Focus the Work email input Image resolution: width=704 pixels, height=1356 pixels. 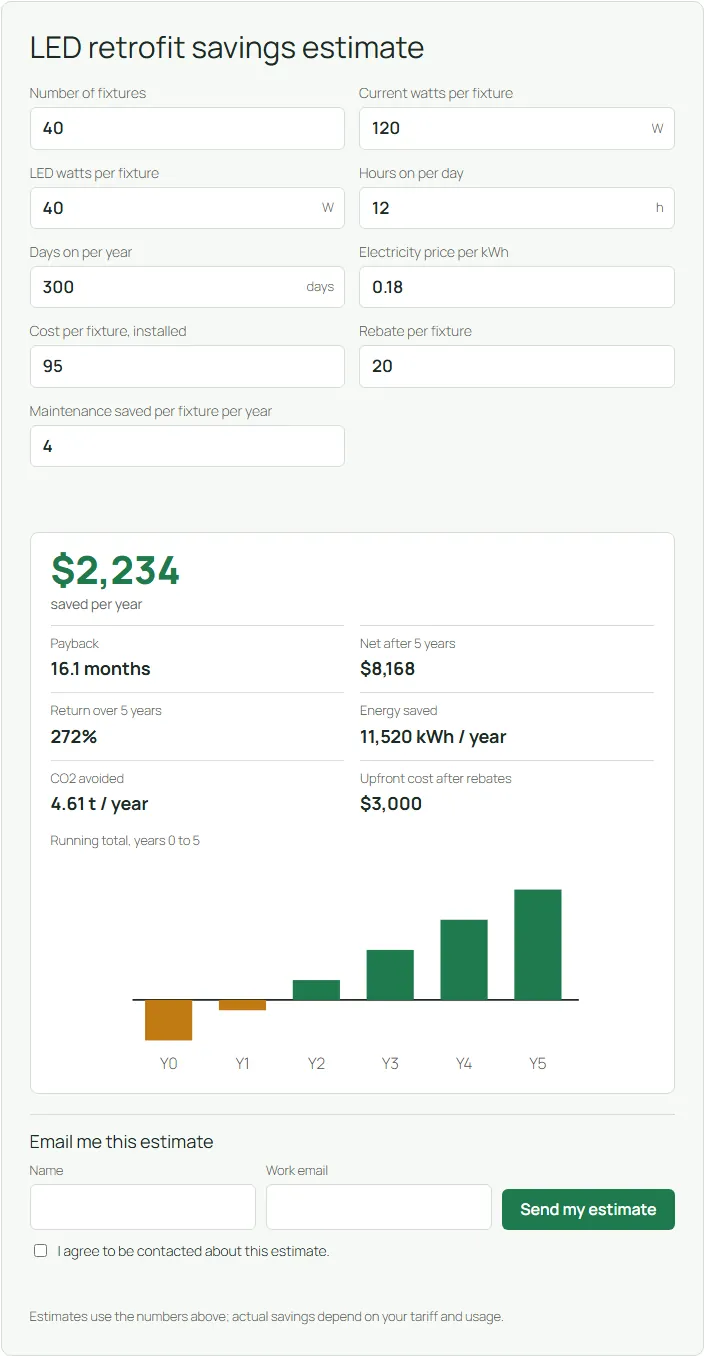[x=378, y=1207]
